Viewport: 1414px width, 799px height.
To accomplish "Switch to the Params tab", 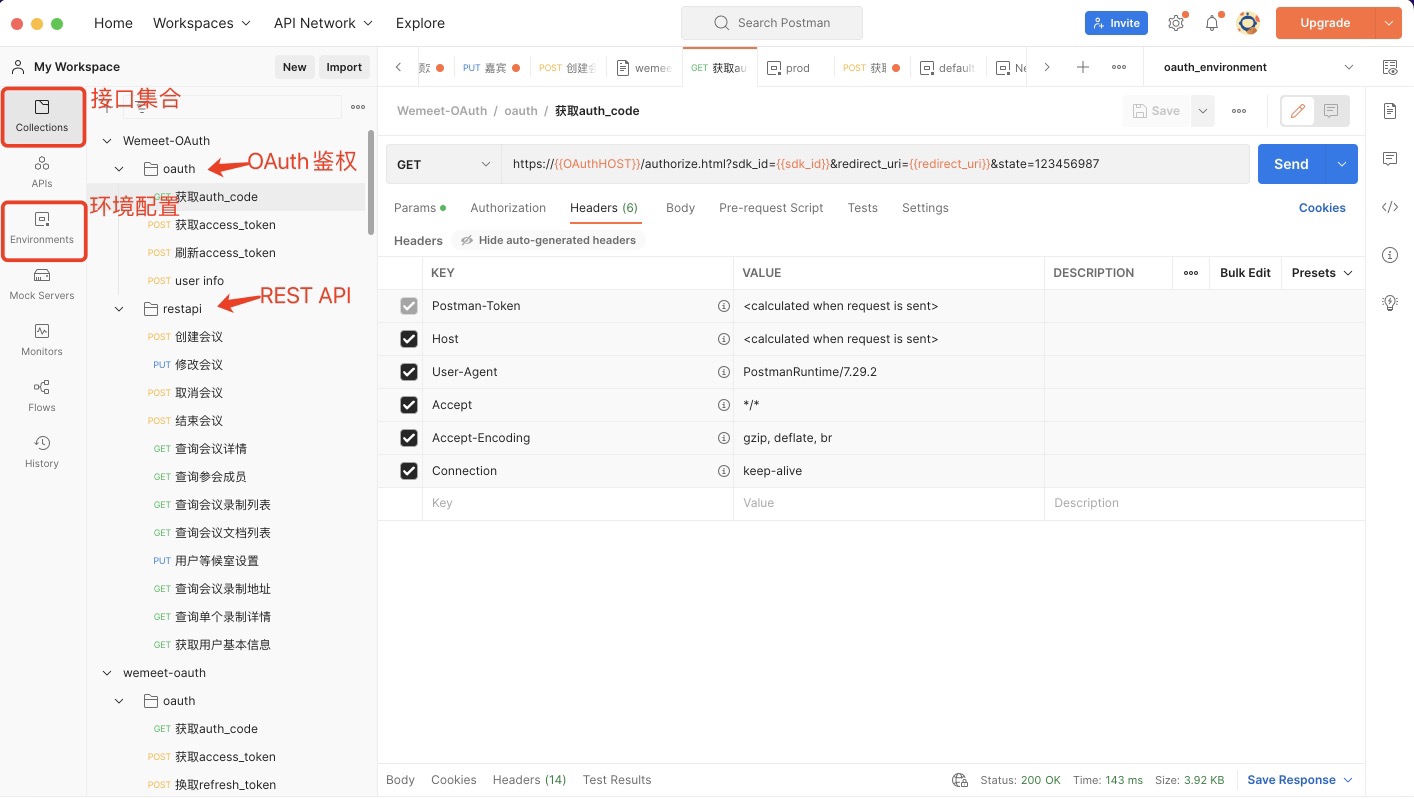I will click(x=420, y=208).
